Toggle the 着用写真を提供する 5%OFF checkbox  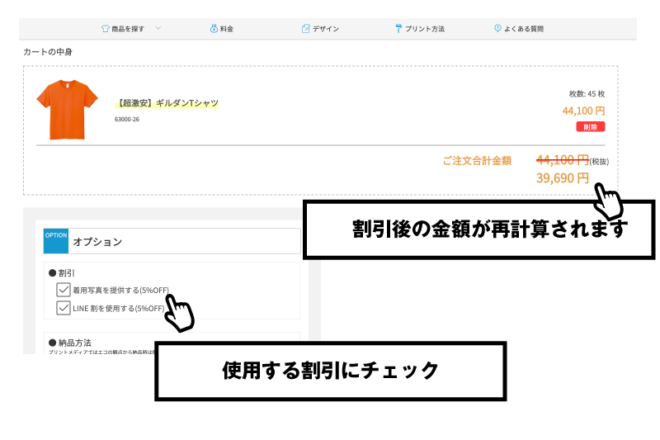(64, 290)
